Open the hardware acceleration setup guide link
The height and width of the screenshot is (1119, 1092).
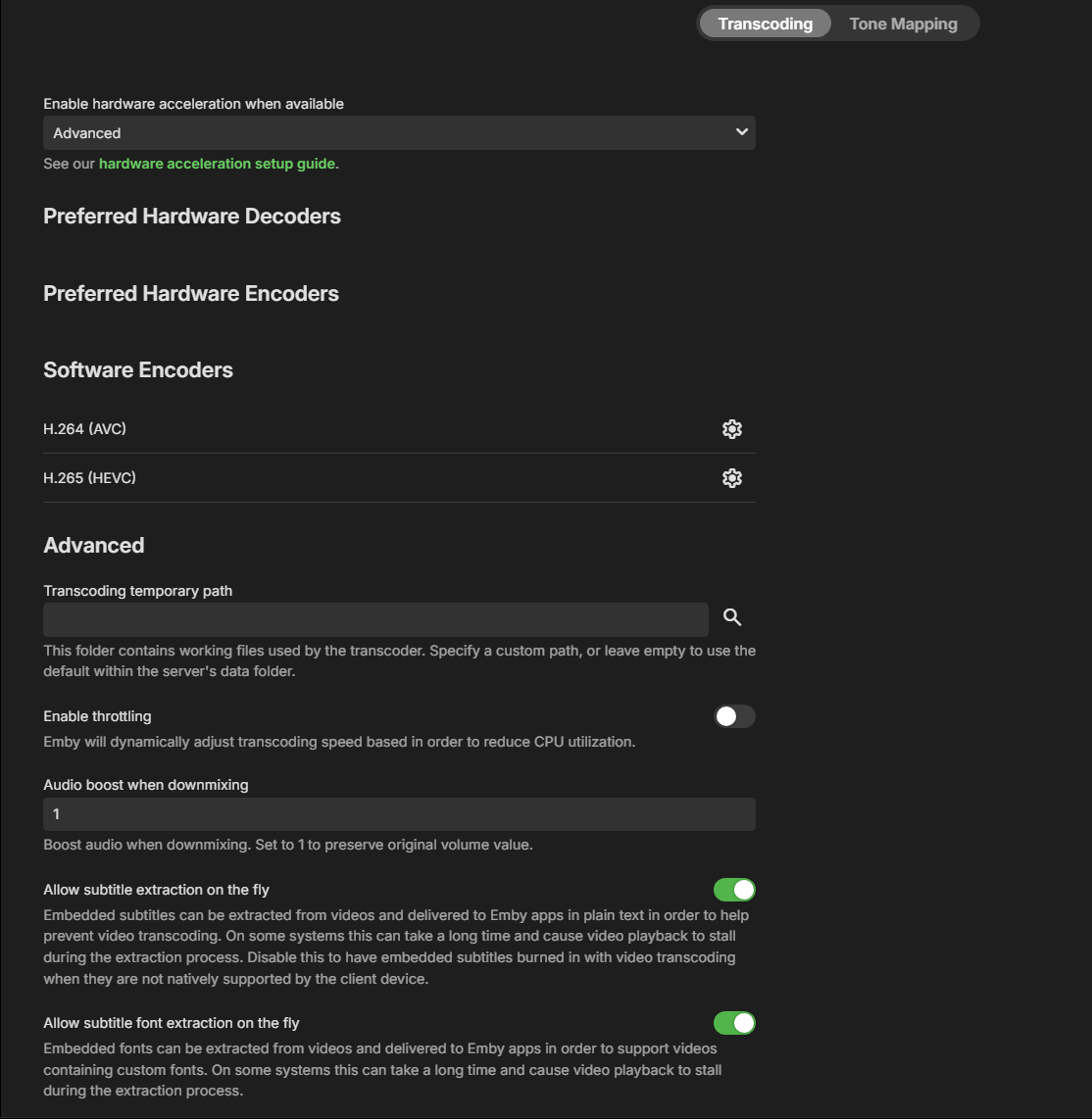point(217,164)
